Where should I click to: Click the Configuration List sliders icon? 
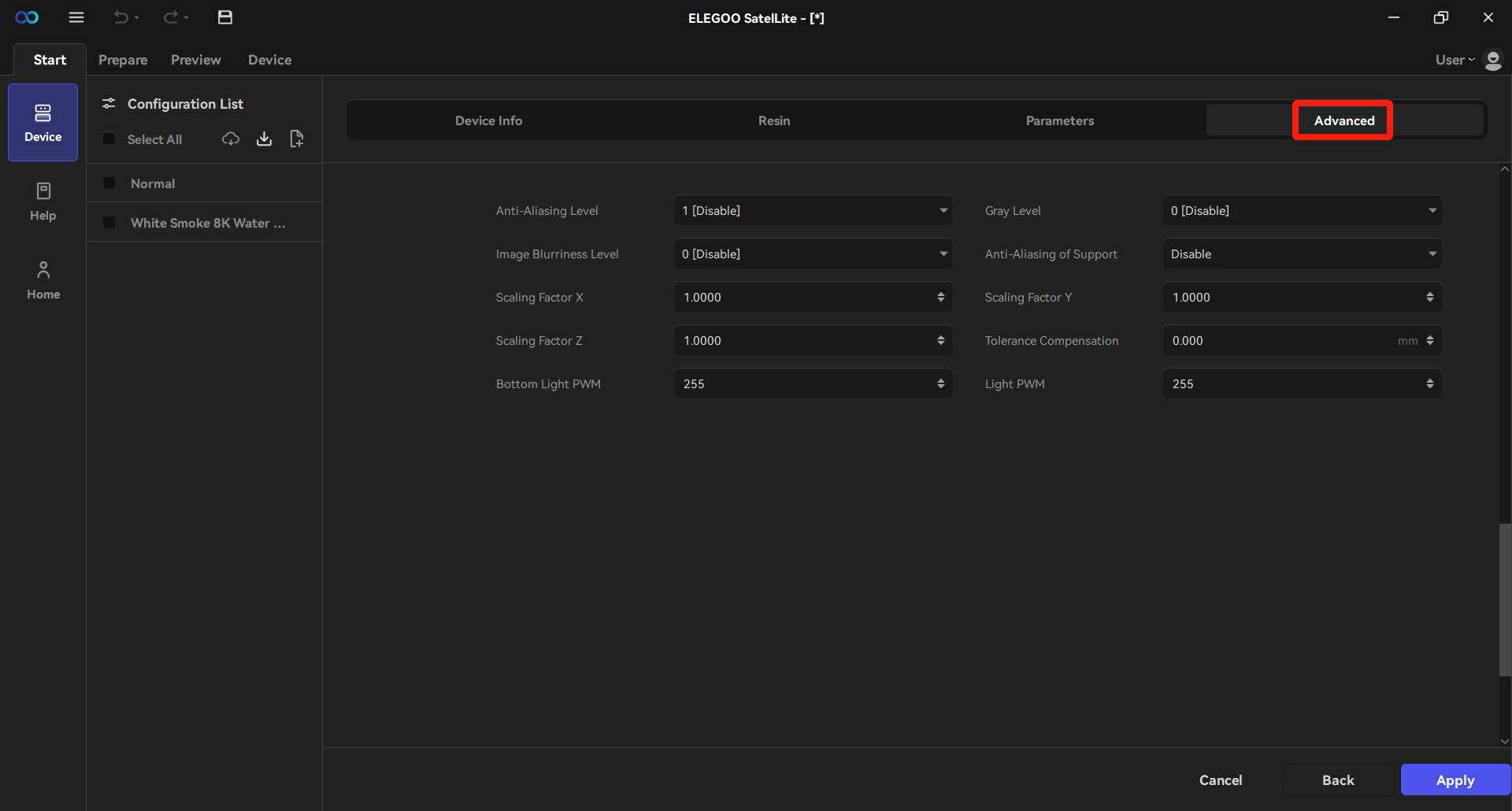pyautogui.click(x=109, y=103)
